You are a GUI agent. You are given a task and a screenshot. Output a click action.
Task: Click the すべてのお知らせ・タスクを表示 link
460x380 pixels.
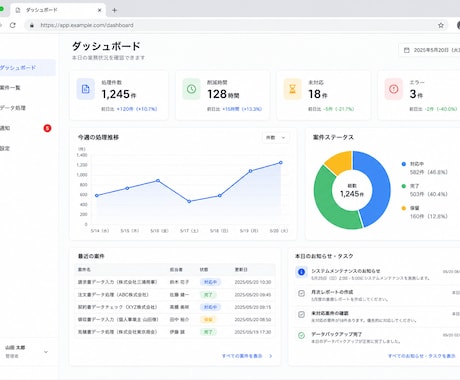click(421, 356)
